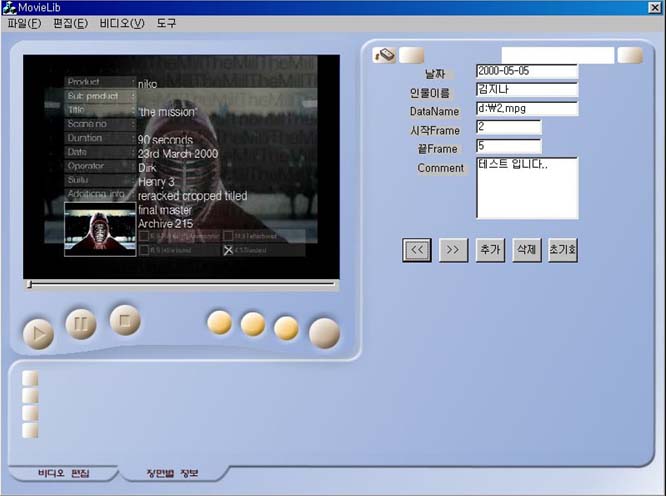Click the eraser icon above the form
The width and height of the screenshot is (667, 496).
(x=385, y=55)
